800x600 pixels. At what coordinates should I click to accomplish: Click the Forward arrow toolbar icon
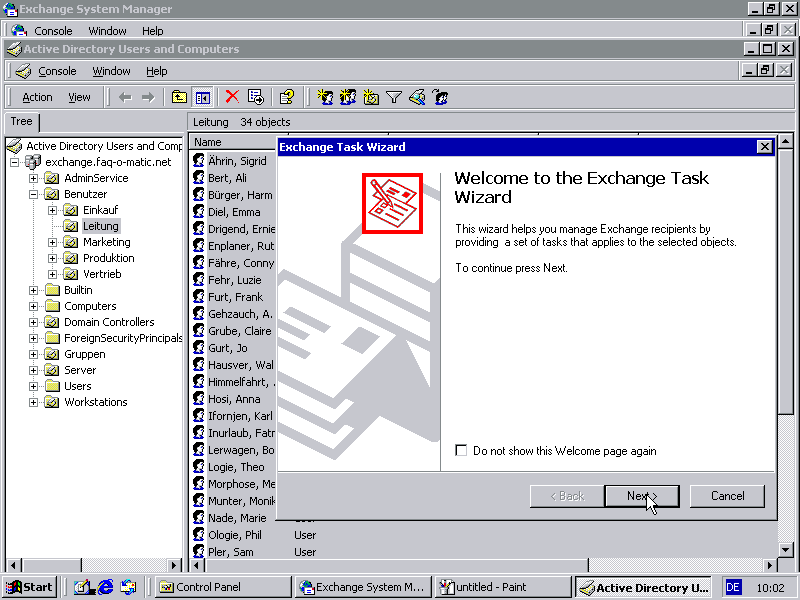pyautogui.click(x=148, y=97)
